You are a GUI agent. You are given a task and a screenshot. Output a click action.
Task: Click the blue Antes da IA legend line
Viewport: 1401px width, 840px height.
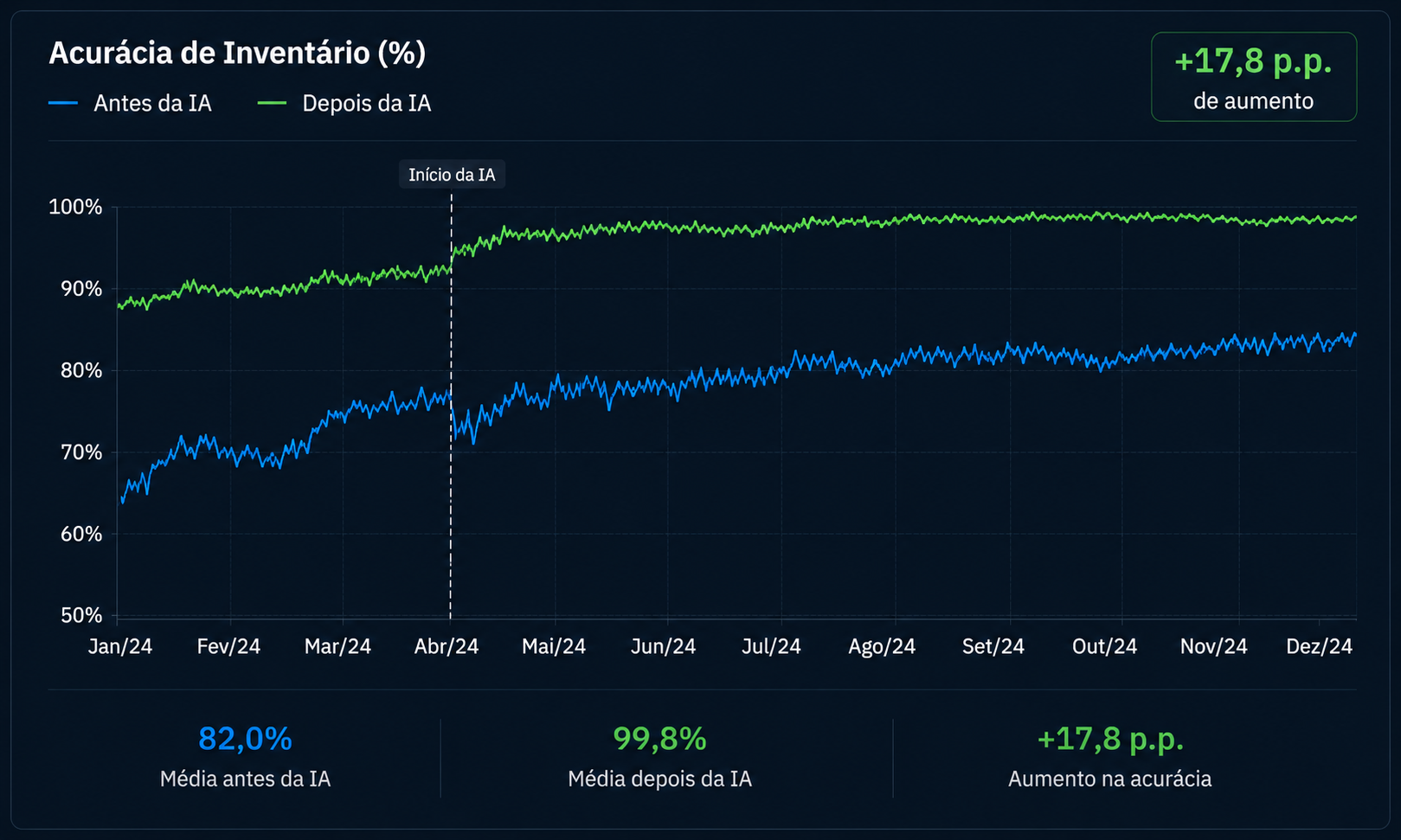[x=64, y=104]
